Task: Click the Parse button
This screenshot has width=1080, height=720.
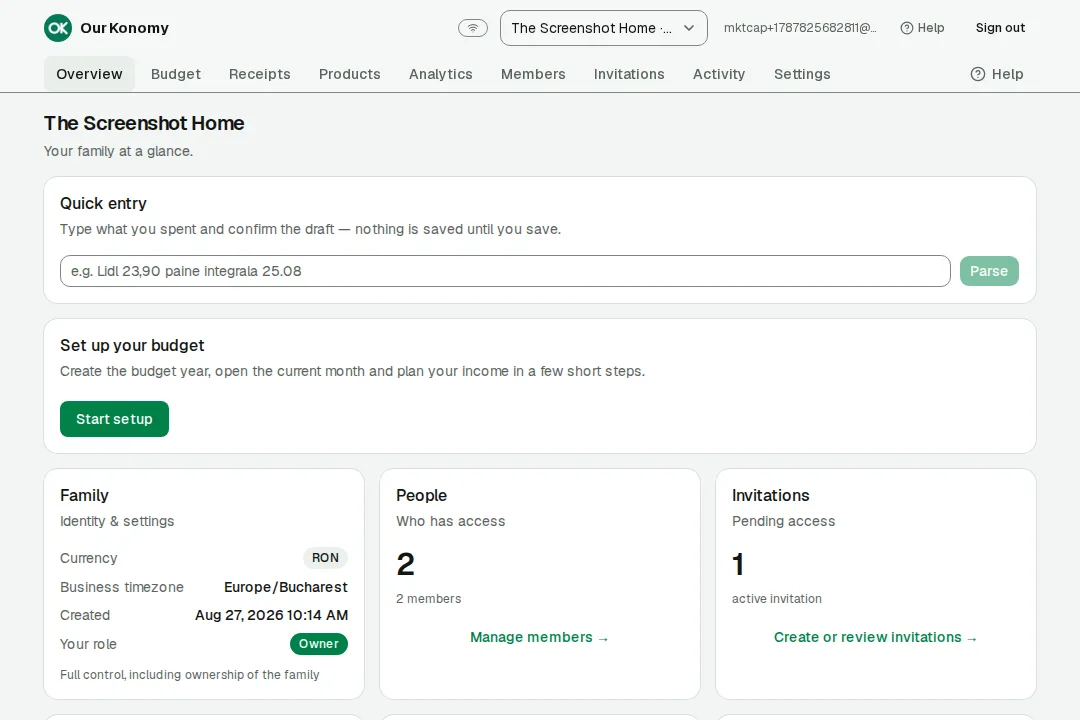Action: click(989, 271)
